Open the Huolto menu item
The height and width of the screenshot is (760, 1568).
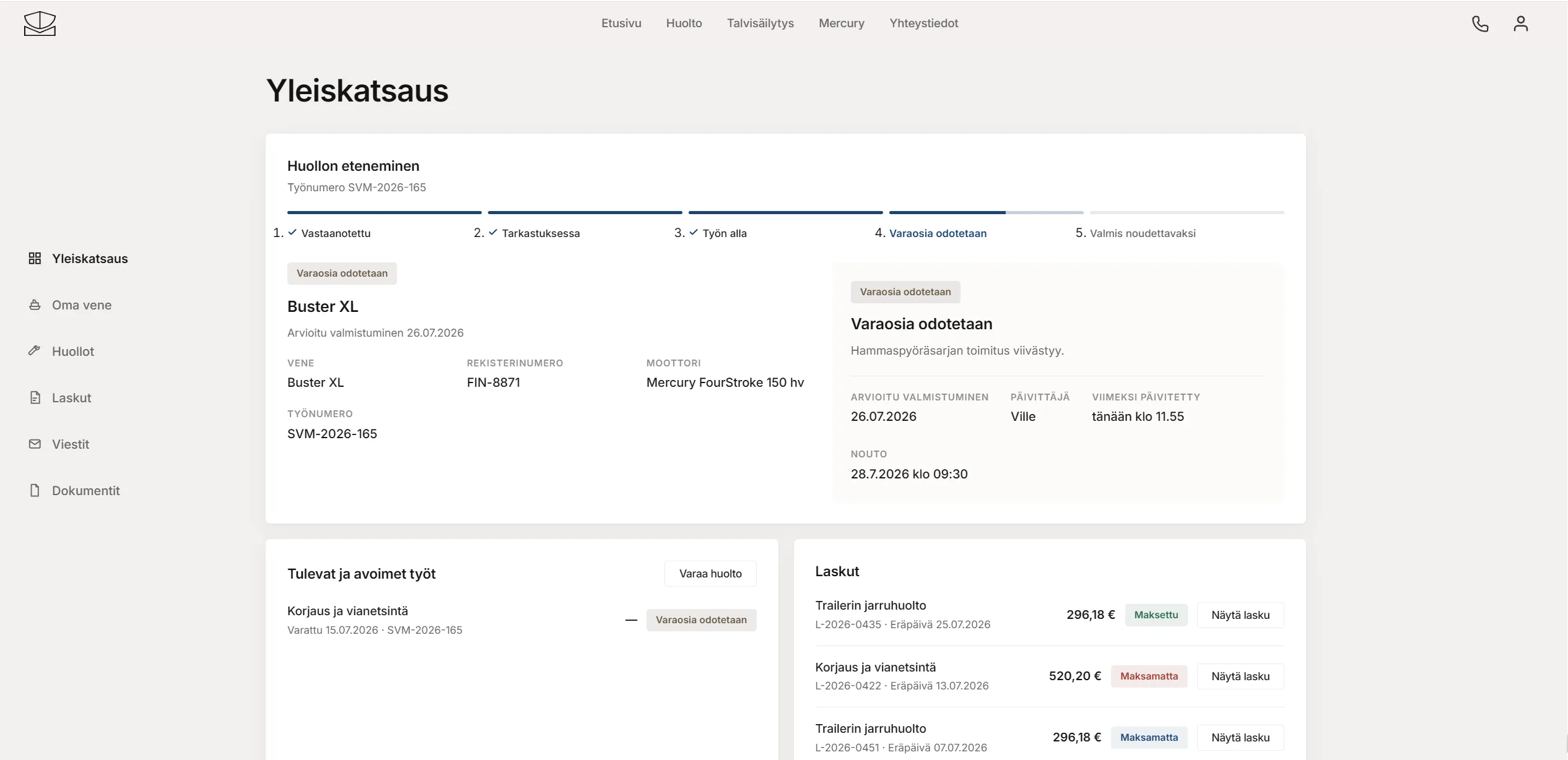pos(684,23)
